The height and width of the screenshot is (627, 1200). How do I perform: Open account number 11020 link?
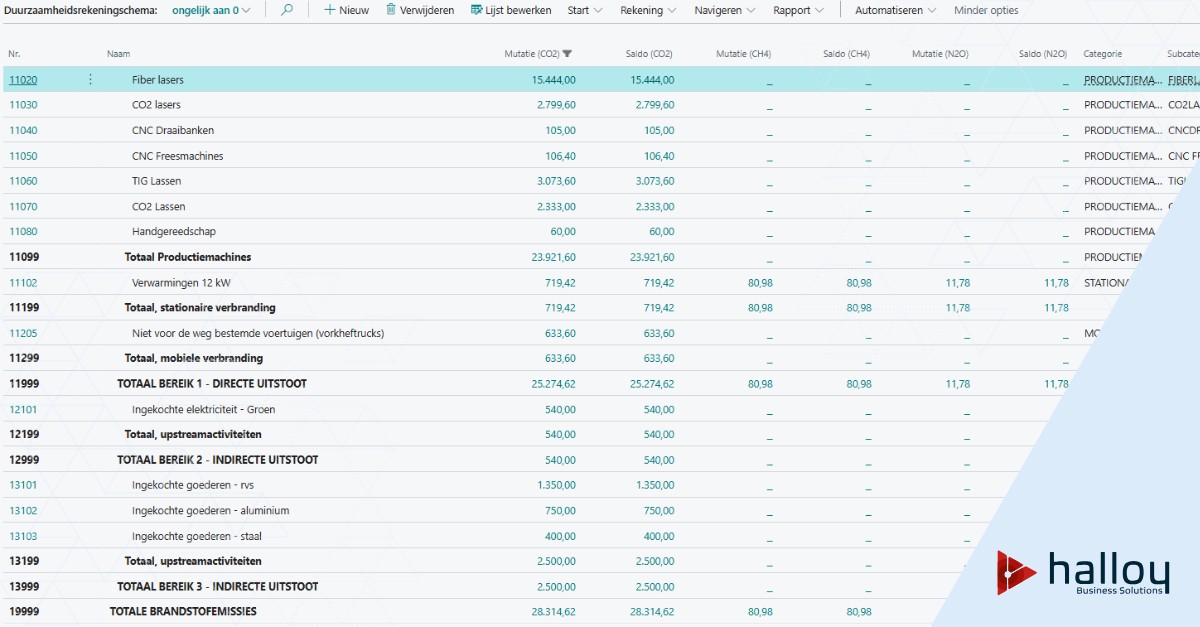point(23,80)
